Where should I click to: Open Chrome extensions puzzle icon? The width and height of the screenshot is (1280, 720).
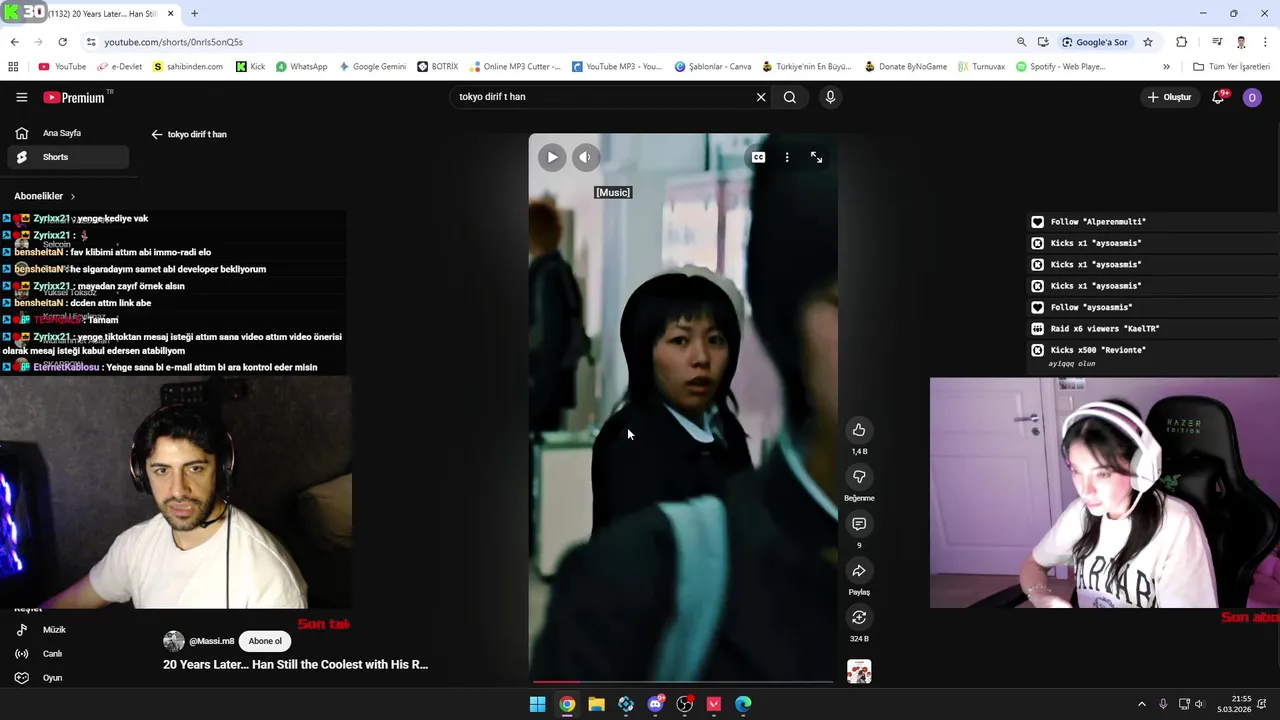[x=1181, y=42]
